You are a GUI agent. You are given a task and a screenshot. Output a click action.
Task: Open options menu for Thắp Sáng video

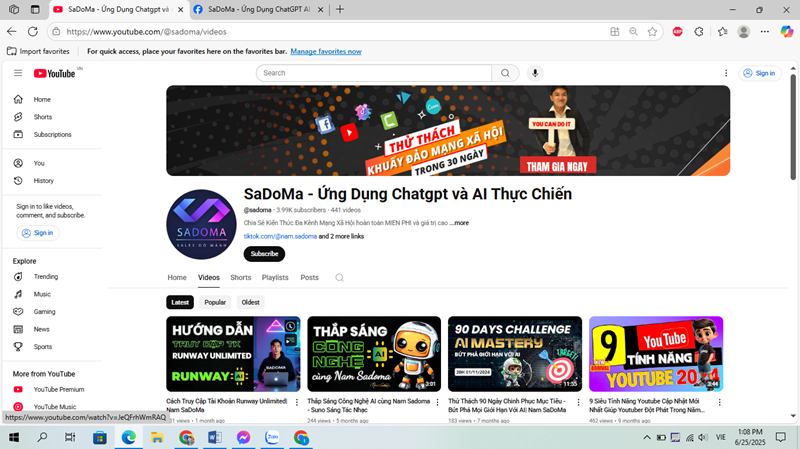click(x=437, y=402)
